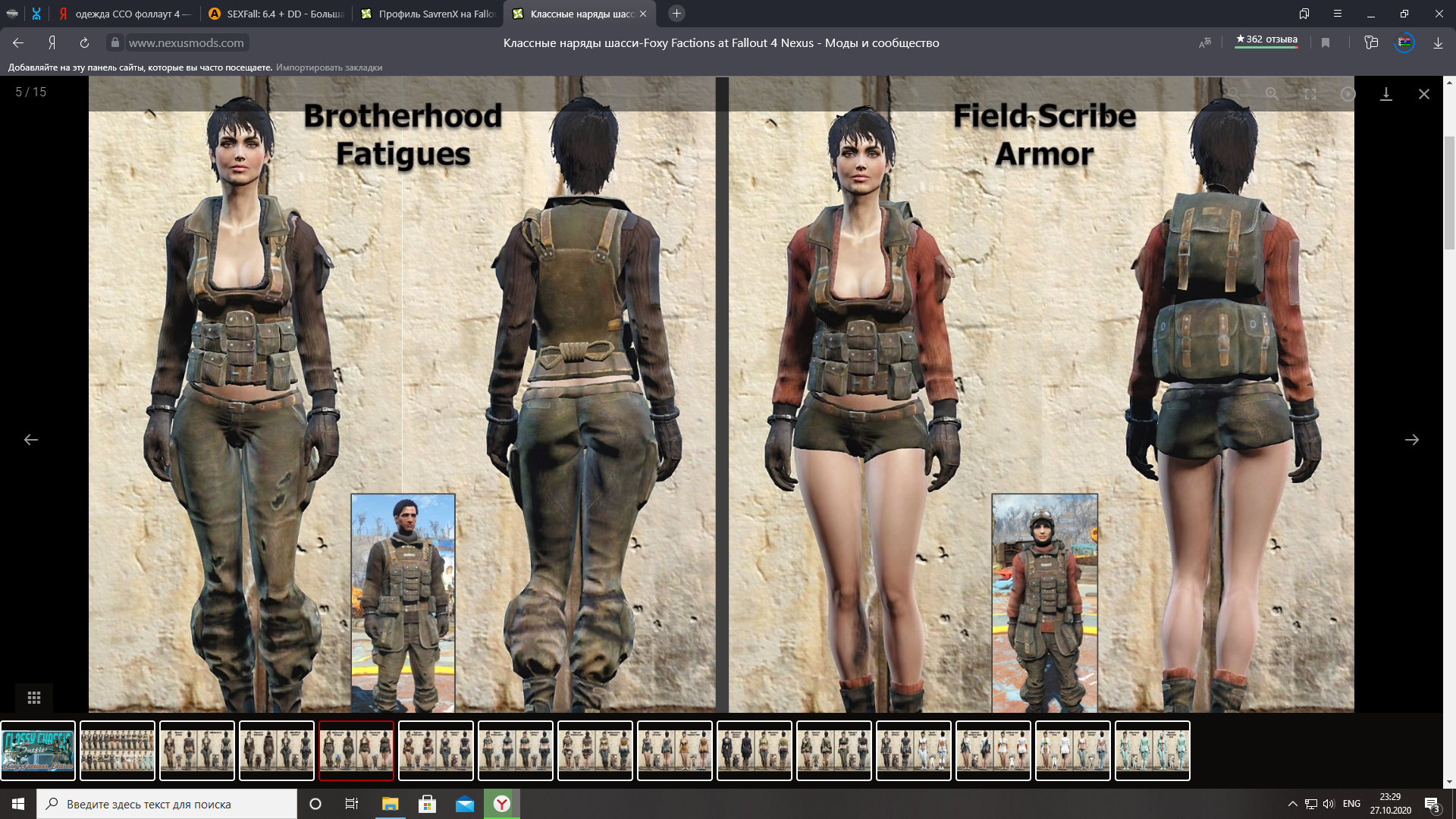Download the current gallery image

point(1385,94)
